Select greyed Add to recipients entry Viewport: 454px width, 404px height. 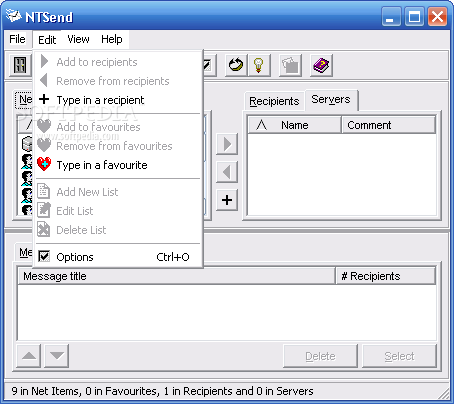coord(118,62)
